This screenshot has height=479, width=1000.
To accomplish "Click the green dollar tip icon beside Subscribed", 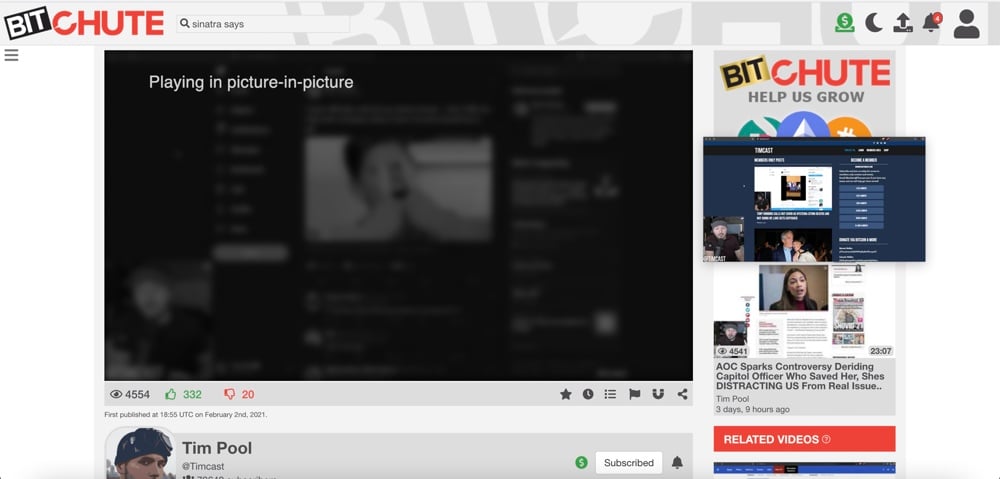I will coord(581,462).
